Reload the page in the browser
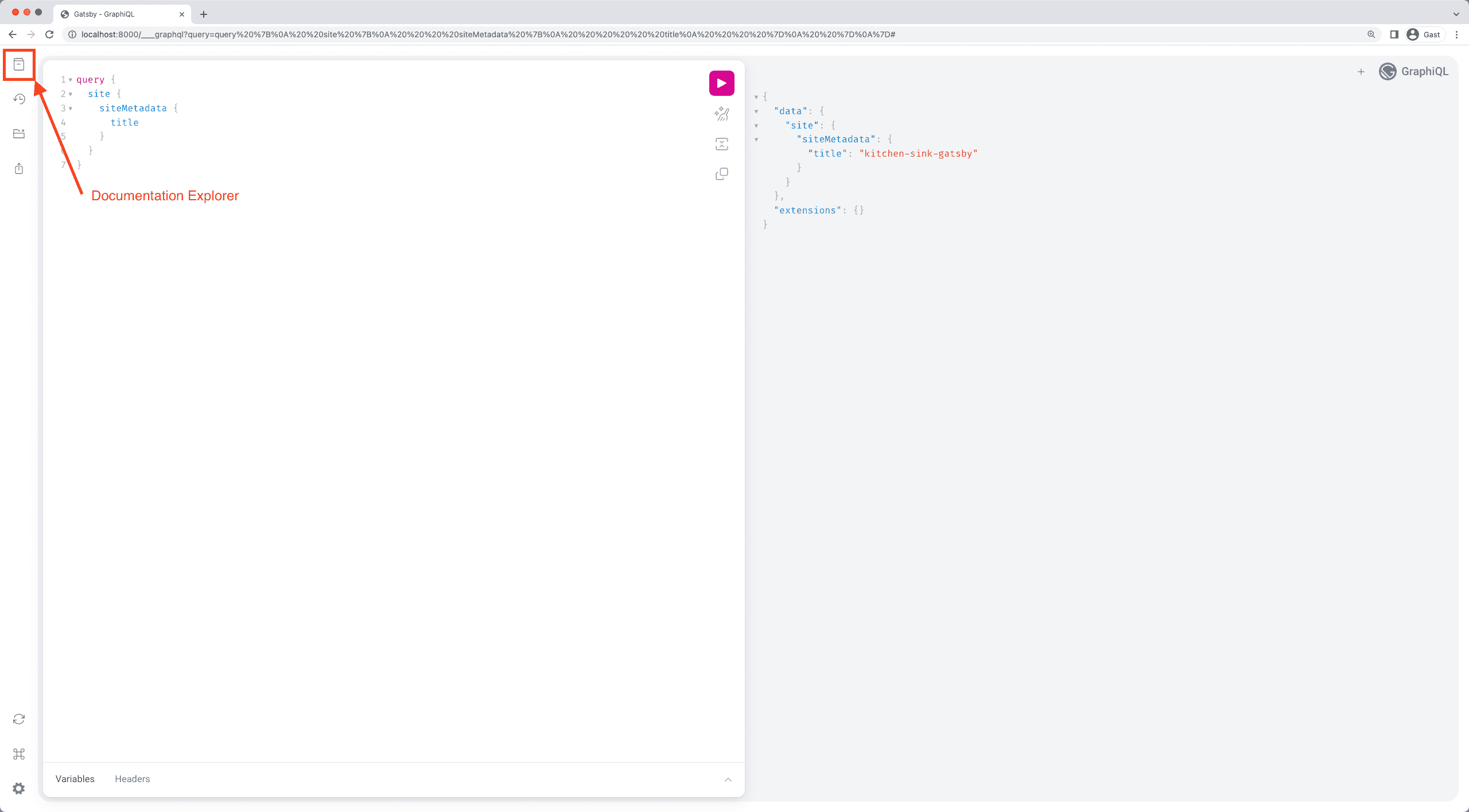The height and width of the screenshot is (812, 1469). point(49,34)
